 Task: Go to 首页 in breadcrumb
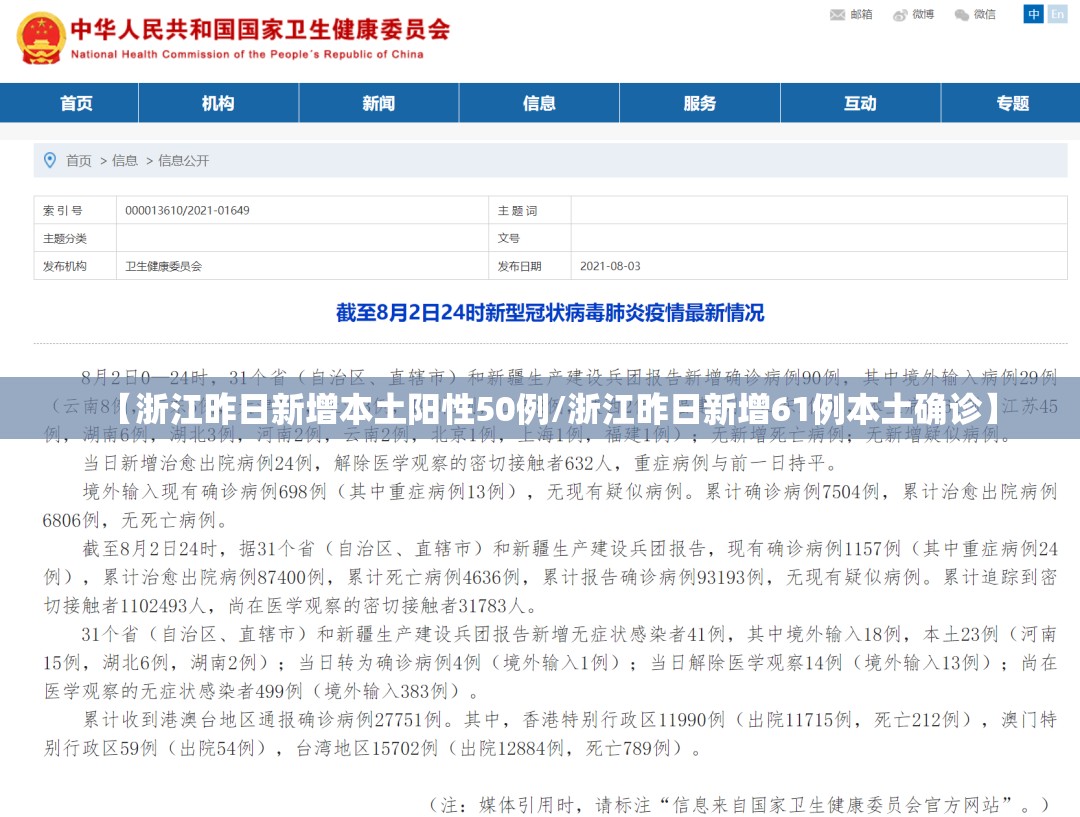pyautogui.click(x=79, y=161)
